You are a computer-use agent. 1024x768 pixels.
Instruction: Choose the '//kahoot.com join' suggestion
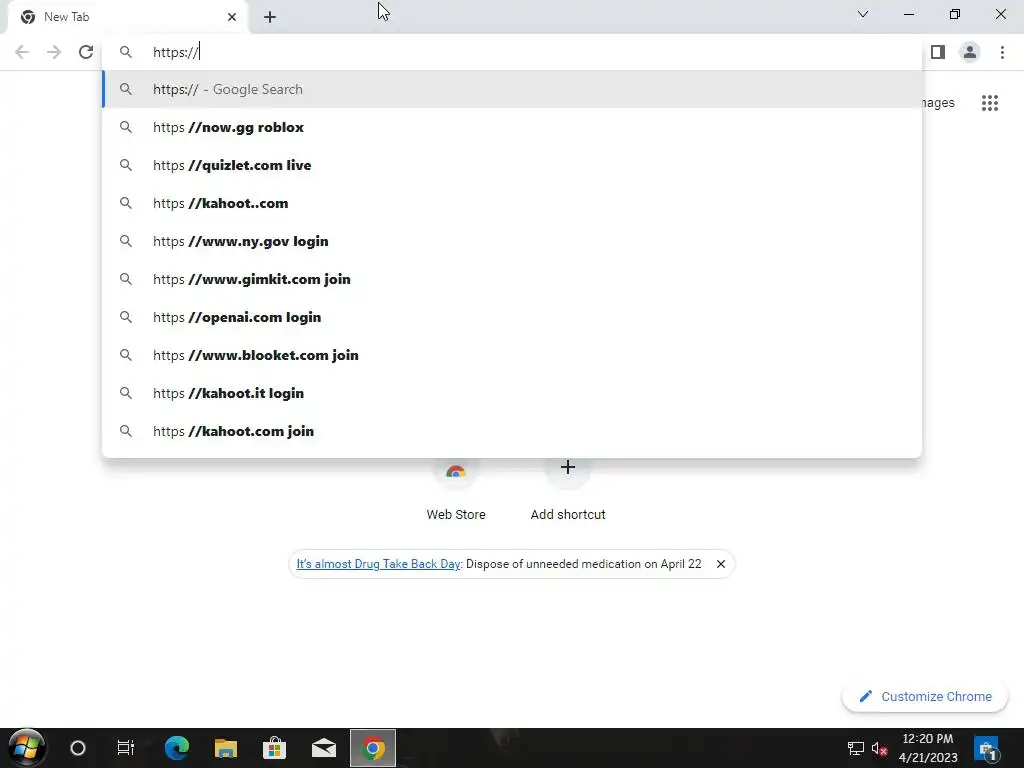click(512, 431)
